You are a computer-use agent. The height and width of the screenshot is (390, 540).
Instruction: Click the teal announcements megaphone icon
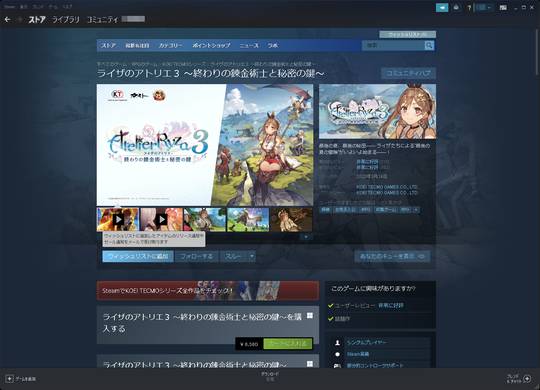pos(442,7)
